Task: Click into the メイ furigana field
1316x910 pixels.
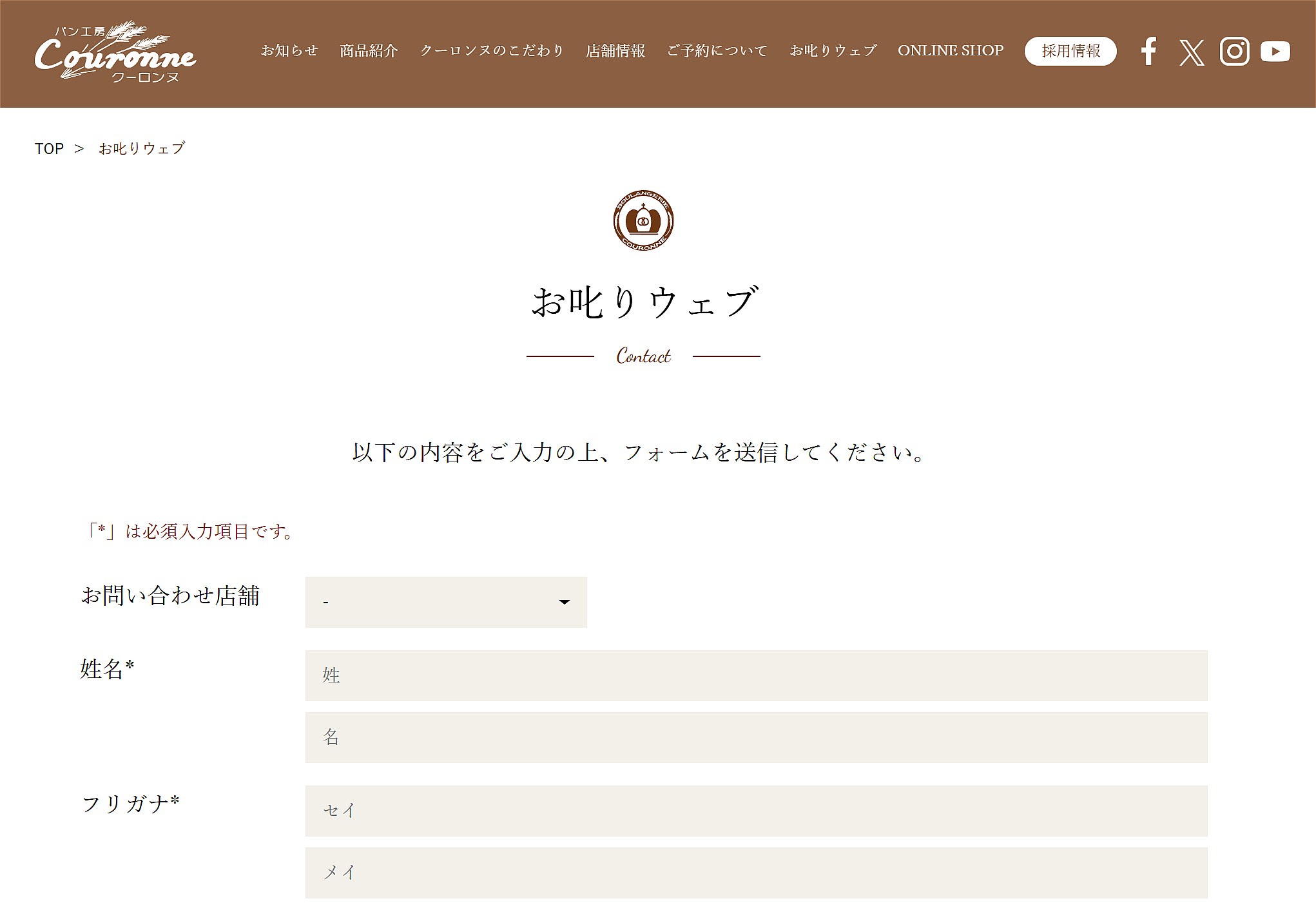Action: (x=755, y=873)
